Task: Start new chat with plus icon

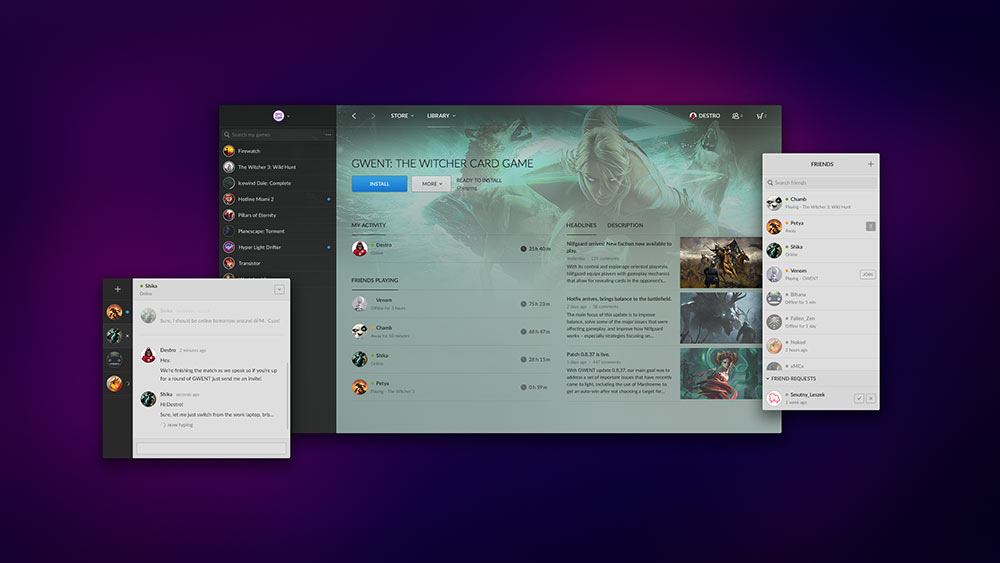Action: click(x=117, y=289)
